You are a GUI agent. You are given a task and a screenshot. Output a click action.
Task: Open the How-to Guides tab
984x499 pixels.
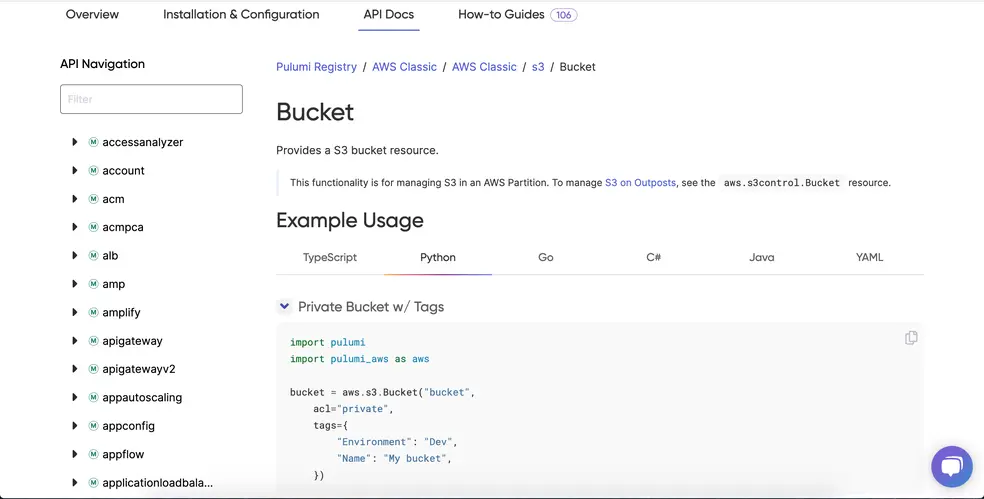pos(501,14)
